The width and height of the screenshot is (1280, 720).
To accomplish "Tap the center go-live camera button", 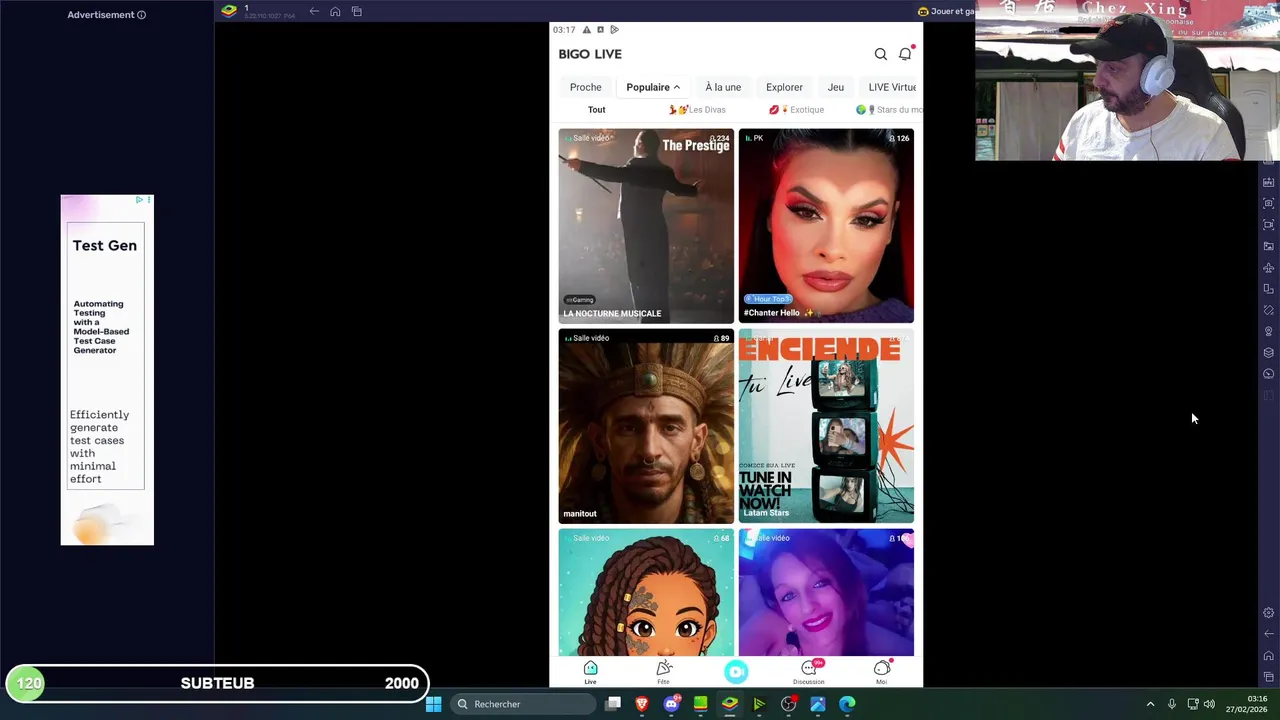I will point(736,672).
